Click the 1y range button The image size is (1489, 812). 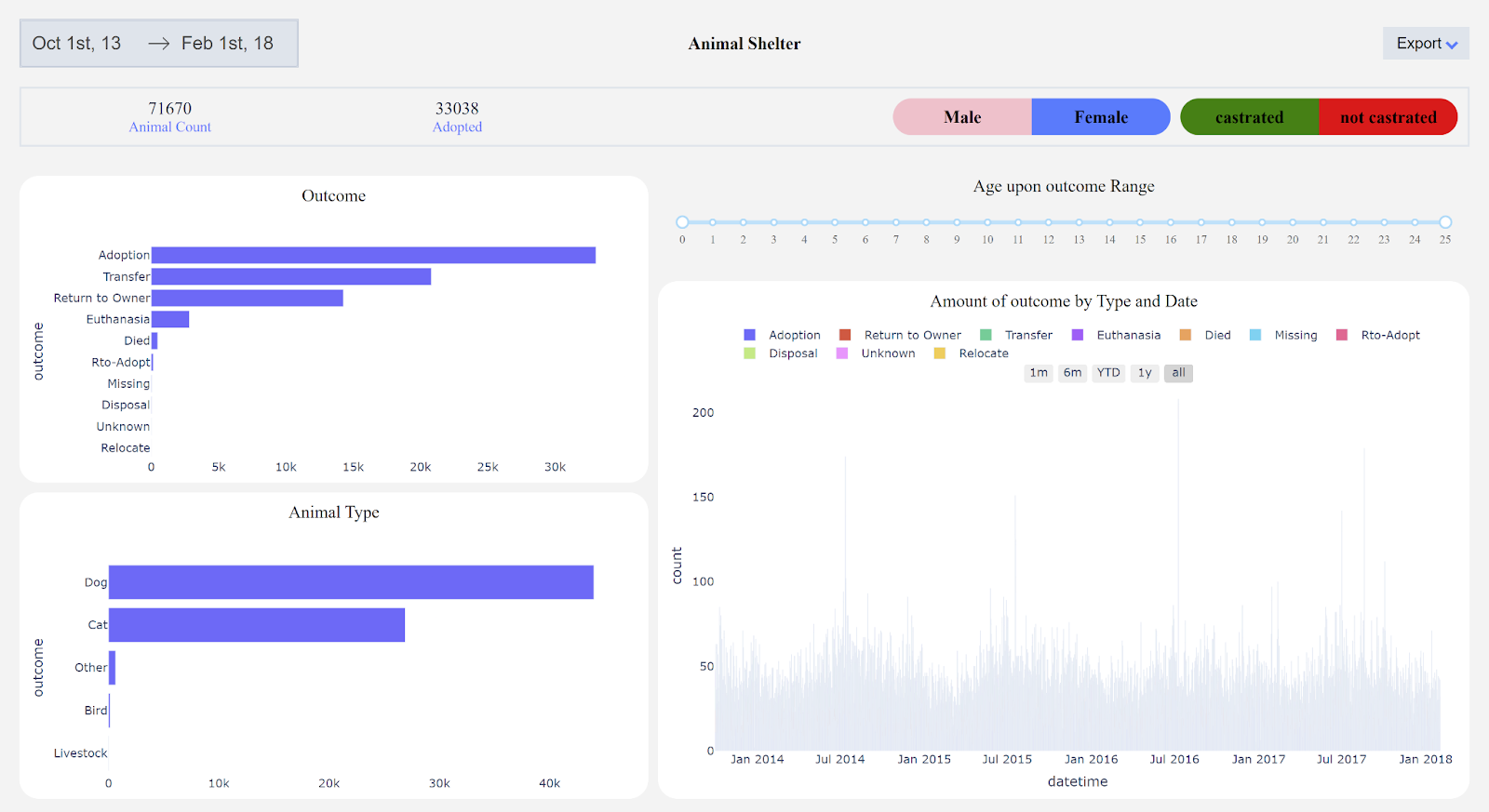pos(1145,373)
